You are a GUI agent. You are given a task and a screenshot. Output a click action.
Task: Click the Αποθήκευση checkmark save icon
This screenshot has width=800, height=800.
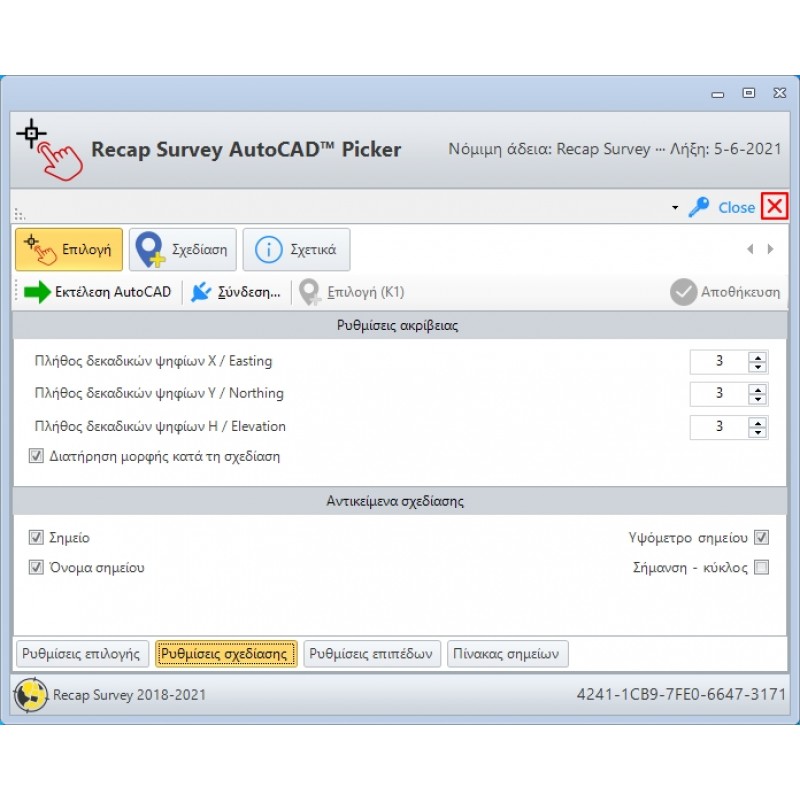tap(683, 292)
